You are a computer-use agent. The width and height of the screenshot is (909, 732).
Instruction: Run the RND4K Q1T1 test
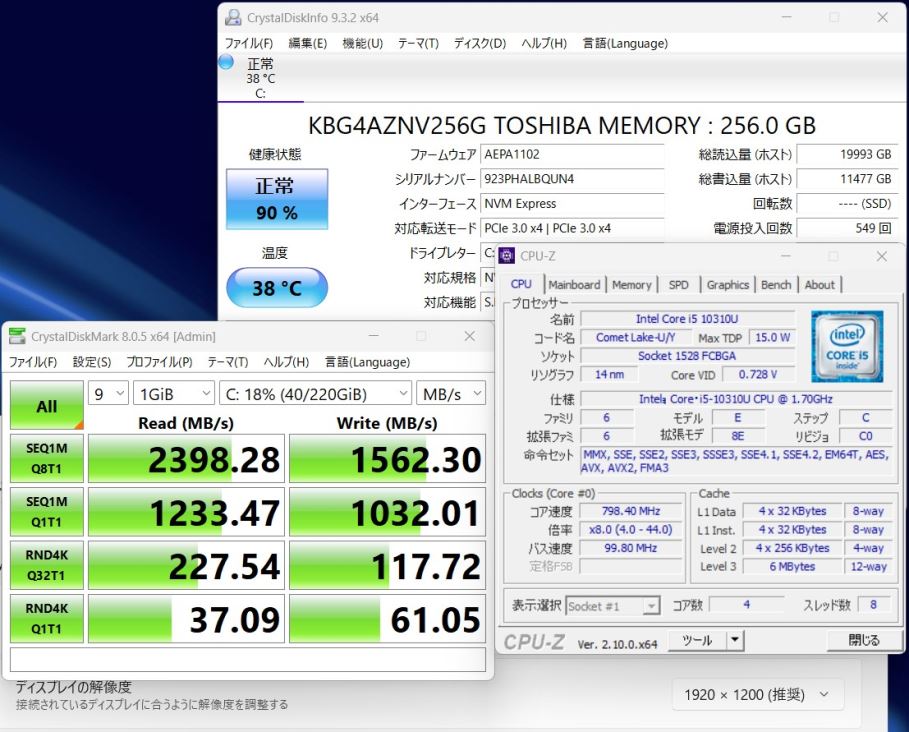click(46, 618)
